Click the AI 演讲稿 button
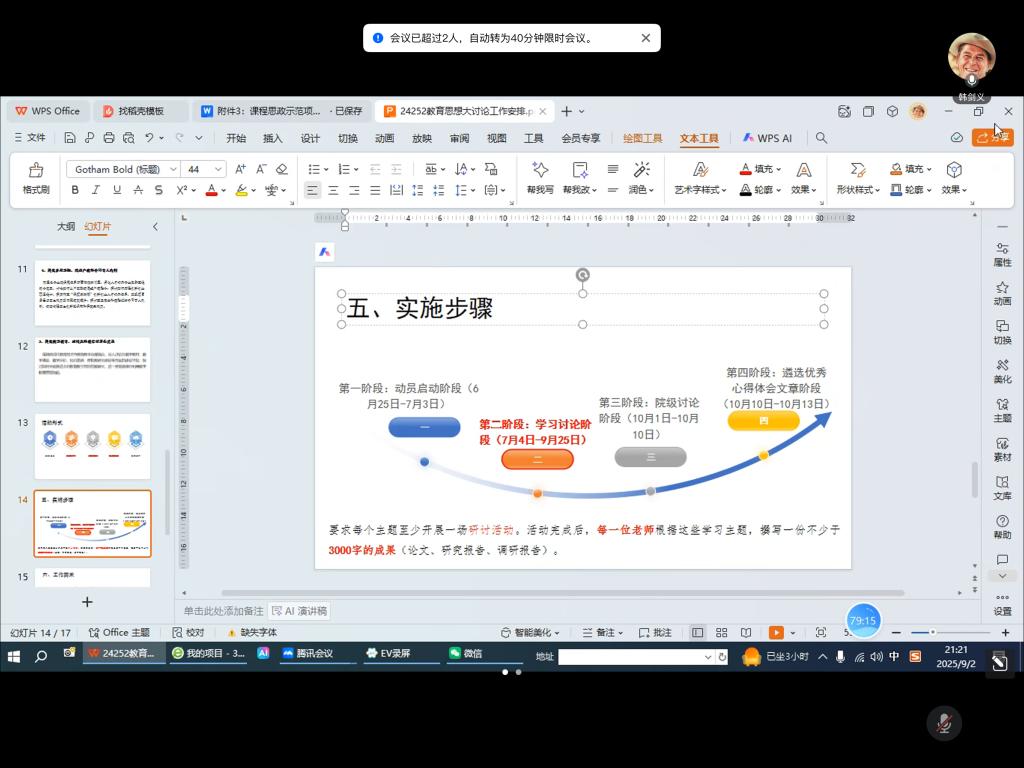This screenshot has height=768, width=1024. 299,610
